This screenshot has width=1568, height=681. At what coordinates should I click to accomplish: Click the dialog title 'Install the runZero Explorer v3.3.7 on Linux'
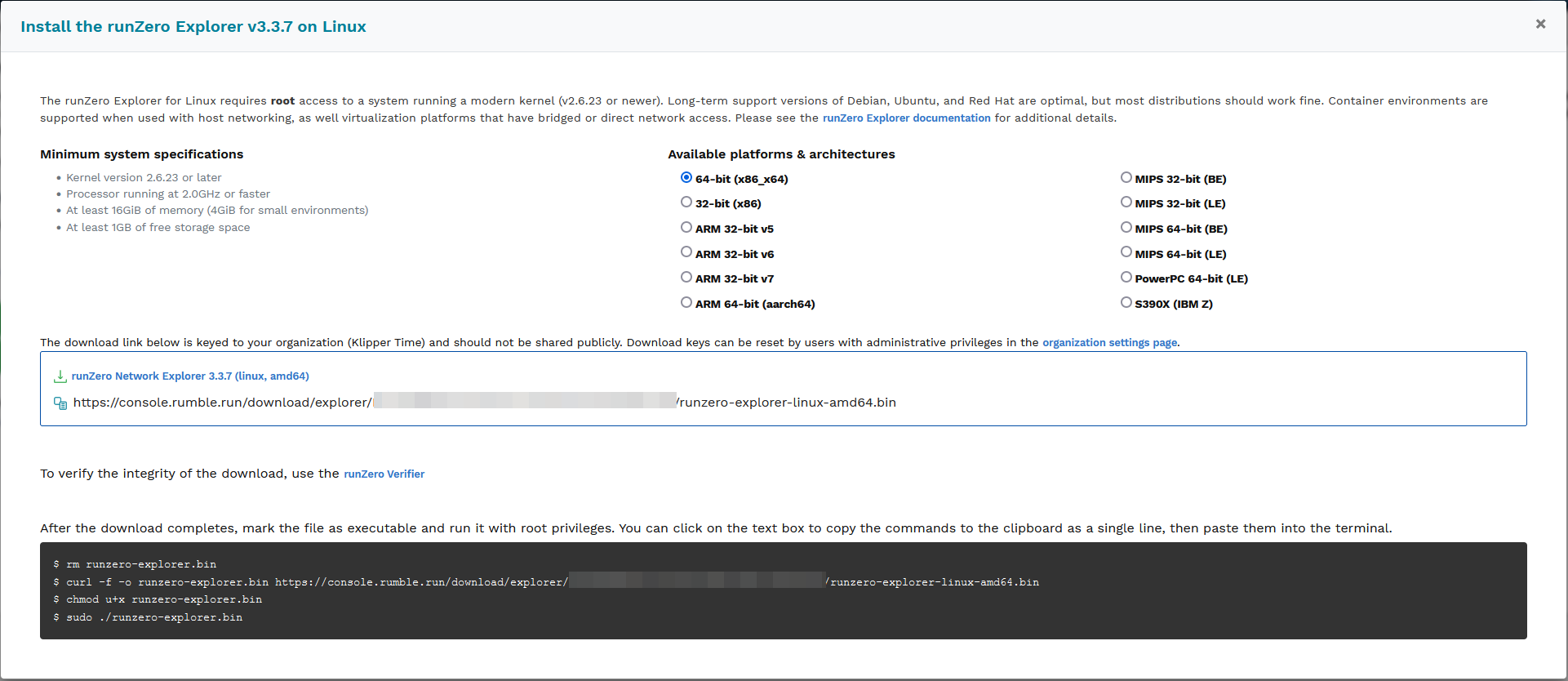[193, 27]
